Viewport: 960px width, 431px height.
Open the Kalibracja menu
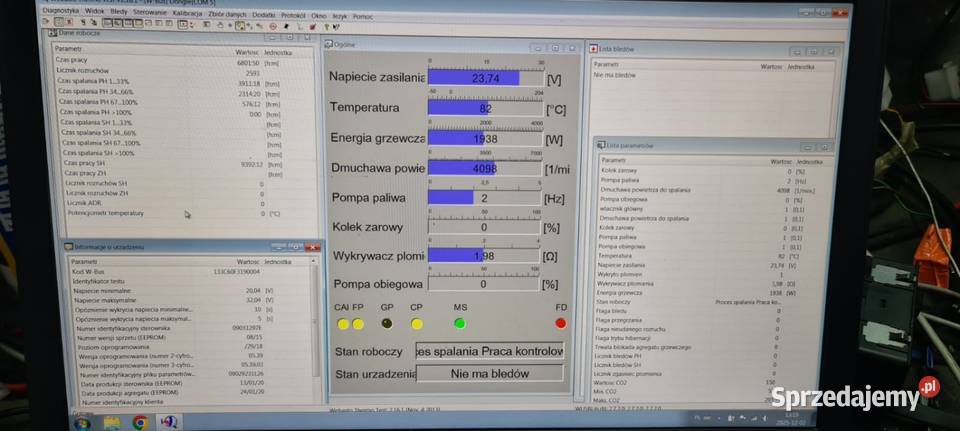[x=187, y=13]
